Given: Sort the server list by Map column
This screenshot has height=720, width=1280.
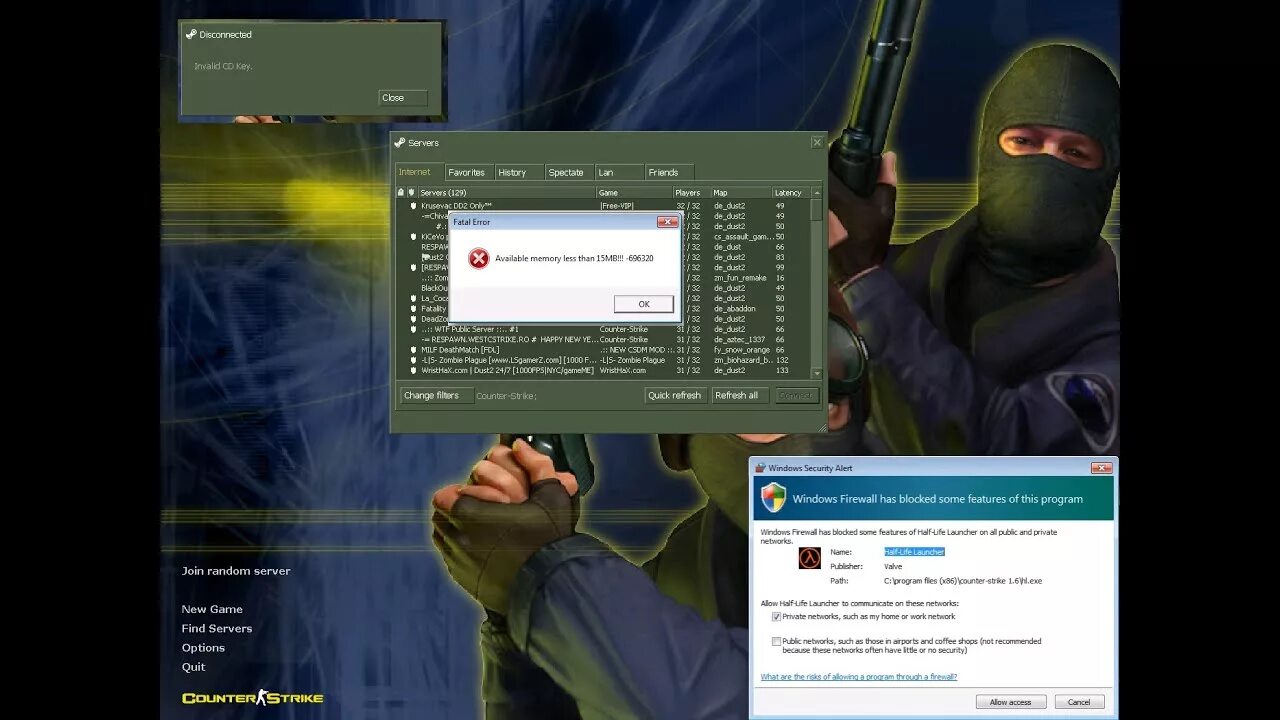Looking at the screenshot, I should tap(741, 192).
